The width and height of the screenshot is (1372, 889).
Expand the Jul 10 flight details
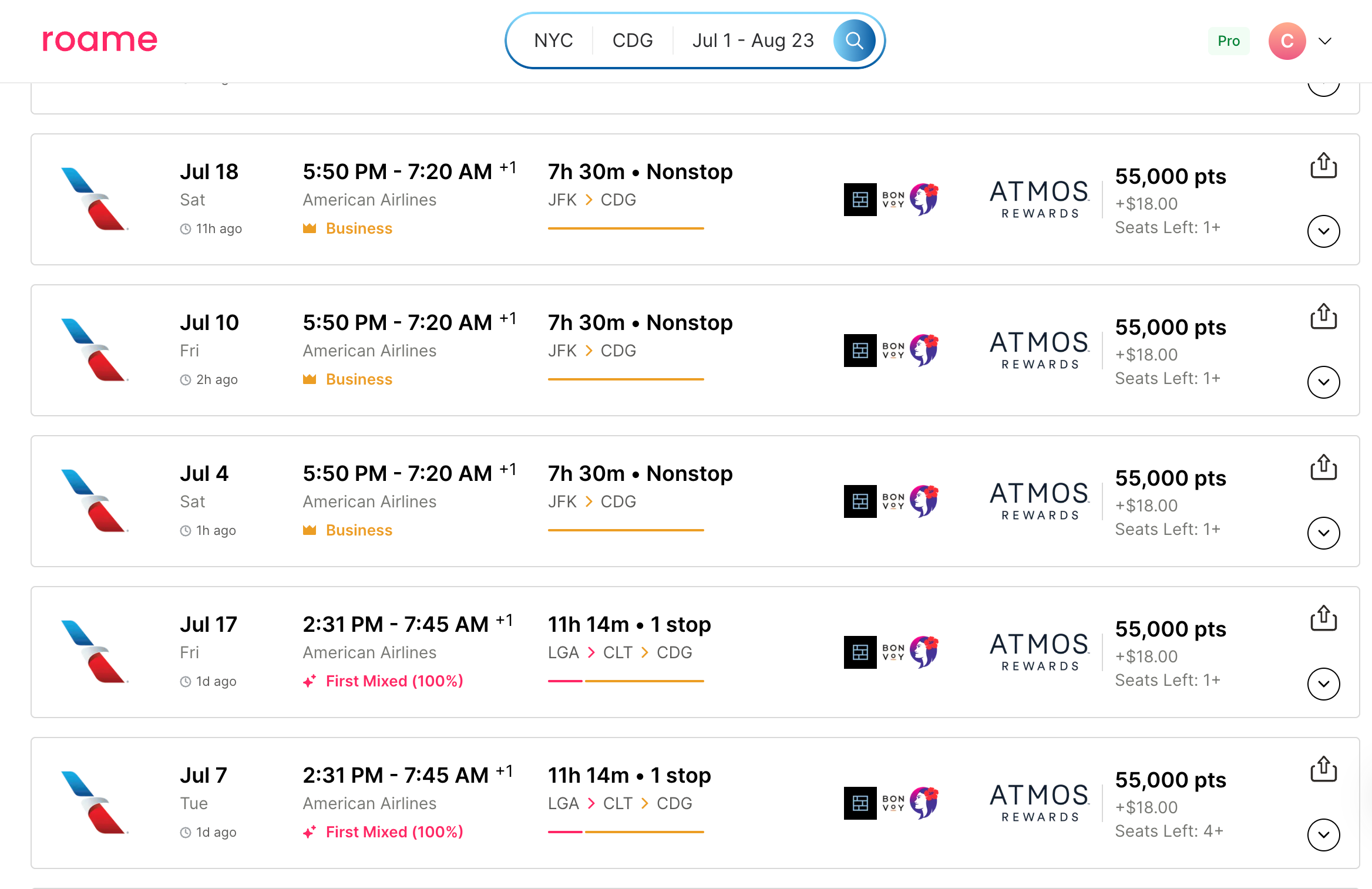point(1323,382)
